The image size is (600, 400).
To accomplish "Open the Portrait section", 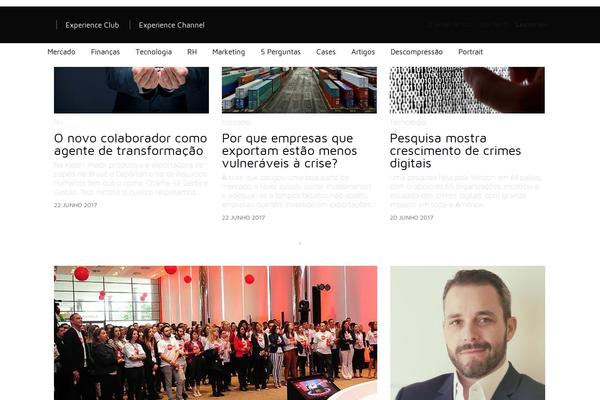I will coord(470,52).
